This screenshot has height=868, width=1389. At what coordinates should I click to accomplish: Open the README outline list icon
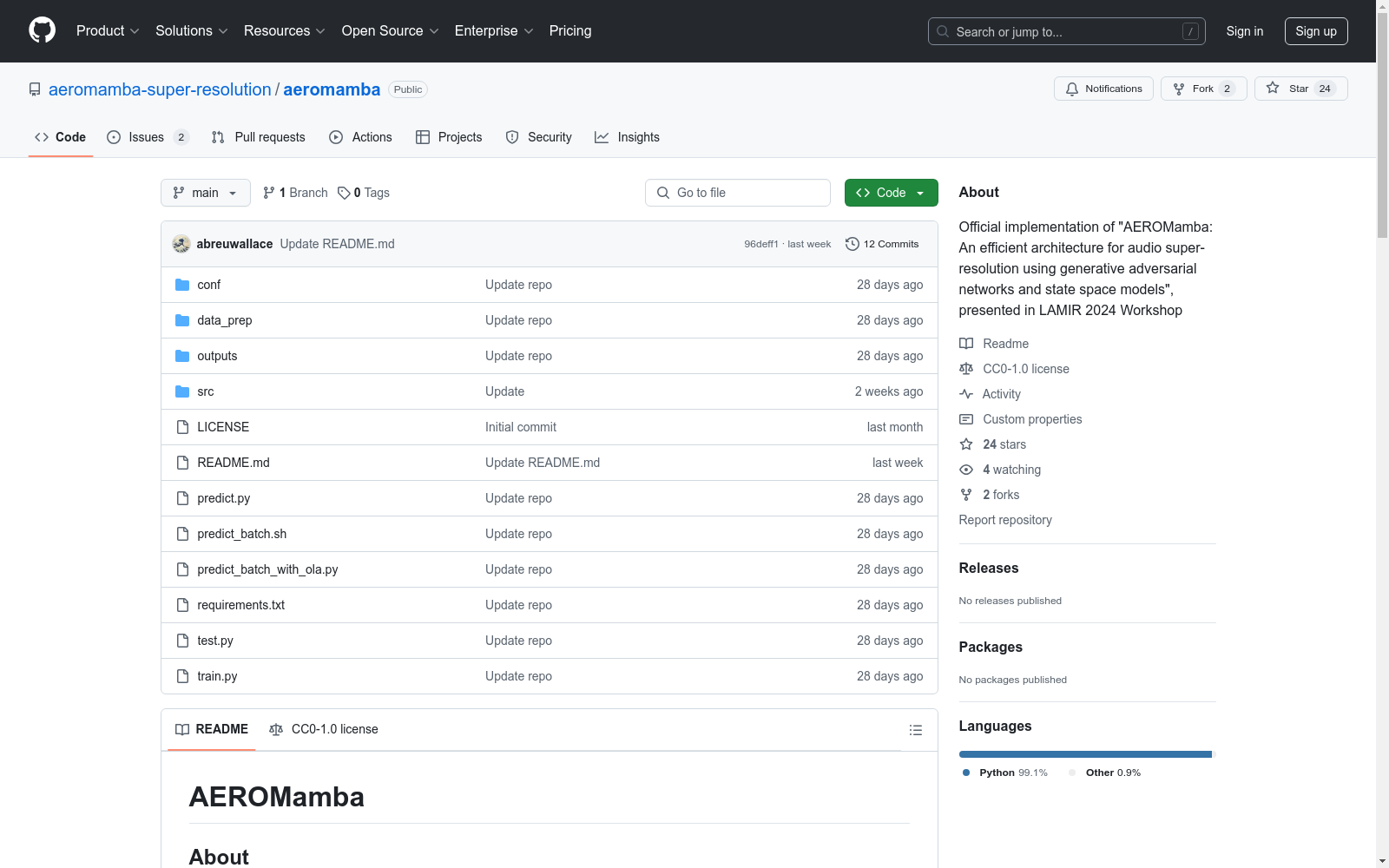tap(915, 730)
